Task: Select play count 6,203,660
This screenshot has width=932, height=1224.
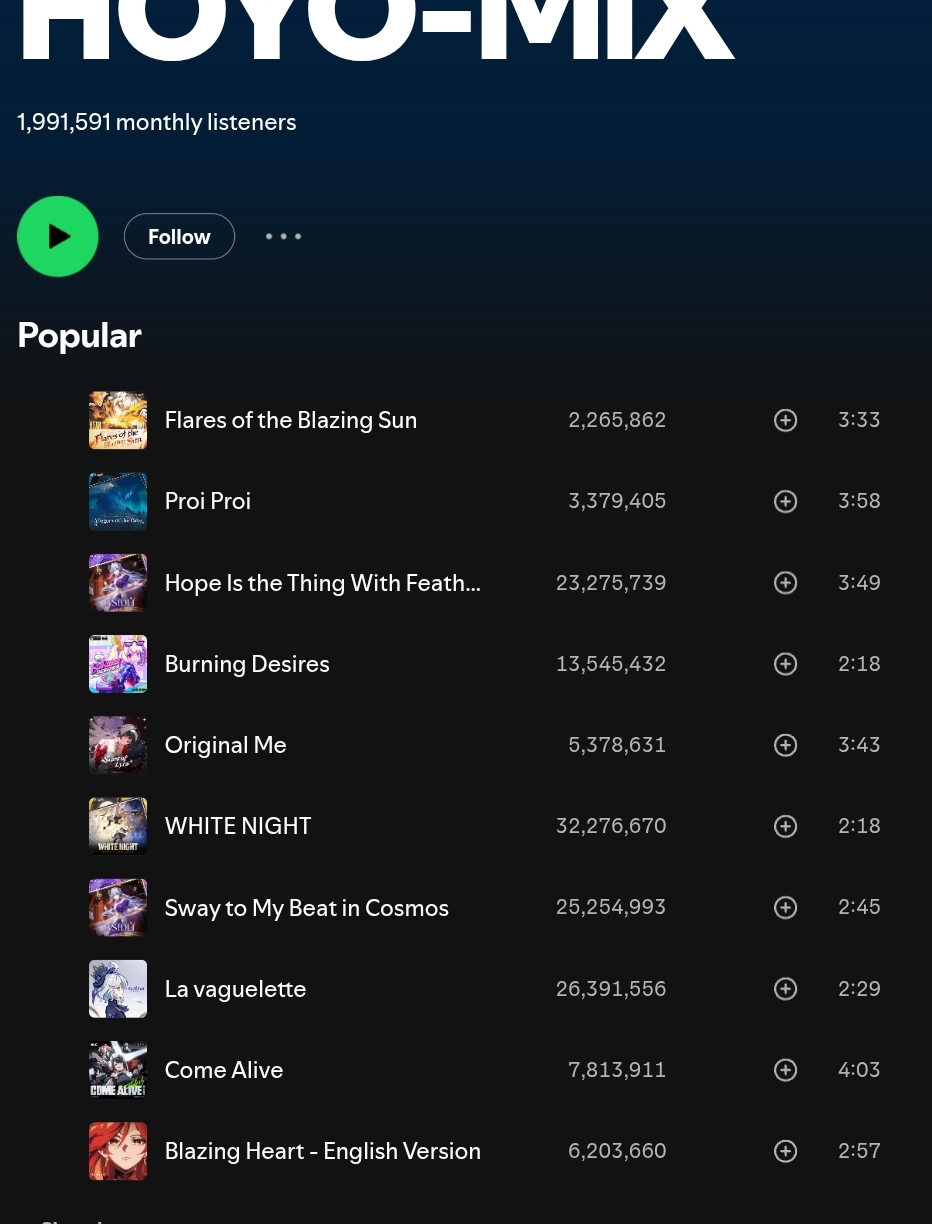Action: (617, 1151)
